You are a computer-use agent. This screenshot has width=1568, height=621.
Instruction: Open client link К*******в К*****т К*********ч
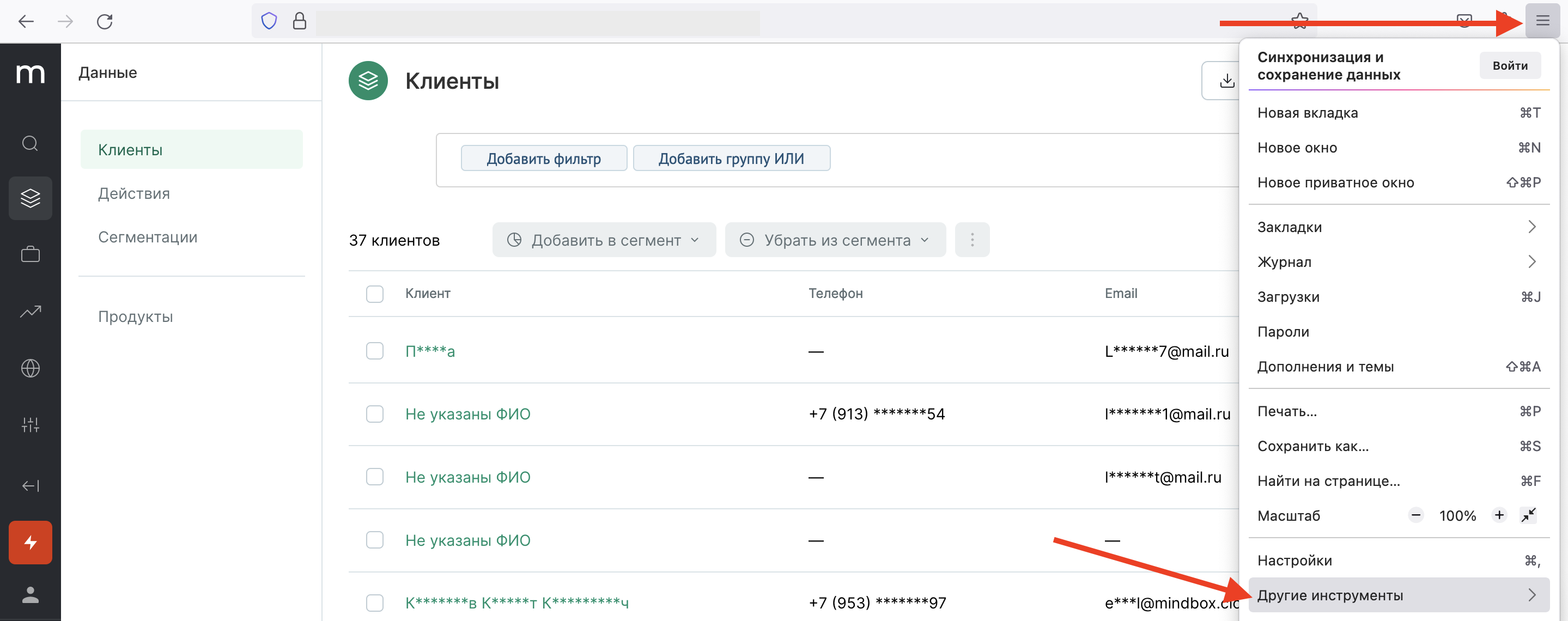click(x=517, y=602)
